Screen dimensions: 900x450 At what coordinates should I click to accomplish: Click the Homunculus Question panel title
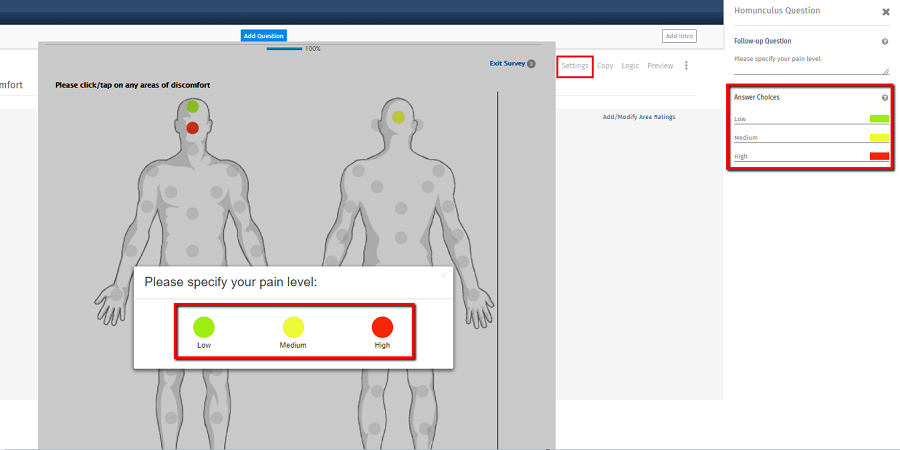point(777,10)
